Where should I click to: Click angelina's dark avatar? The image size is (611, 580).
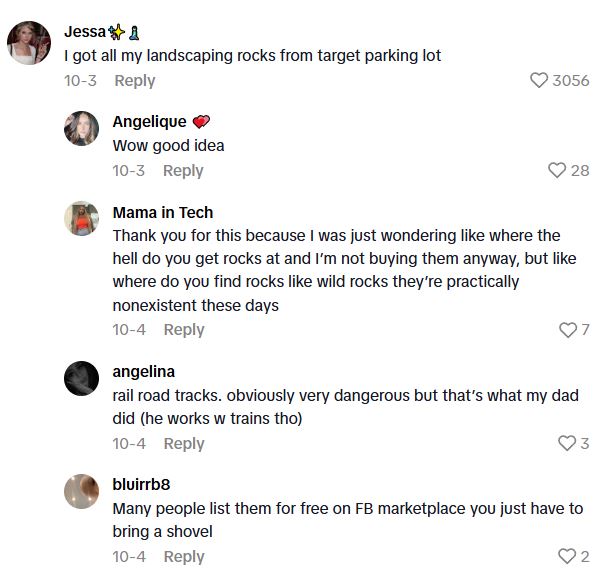point(82,378)
